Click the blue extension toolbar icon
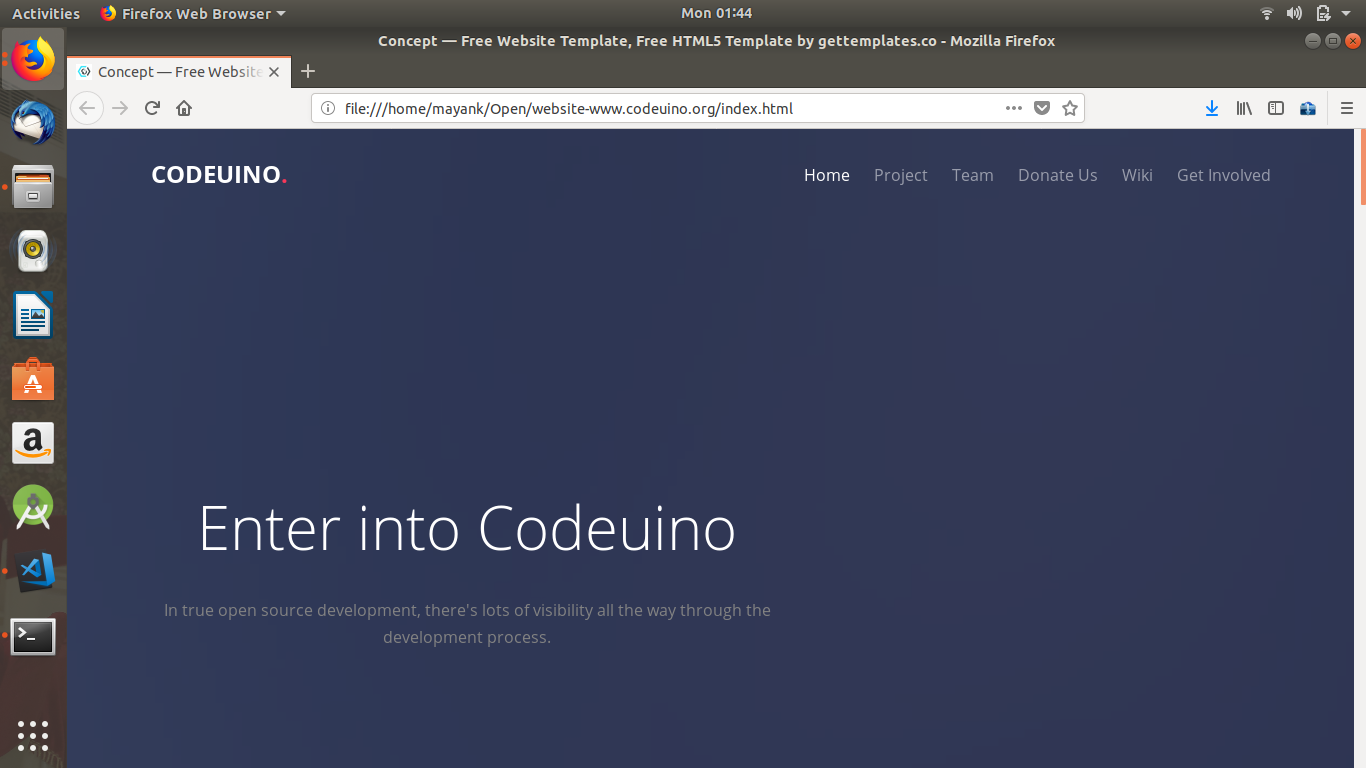1366x768 pixels. [1308, 108]
